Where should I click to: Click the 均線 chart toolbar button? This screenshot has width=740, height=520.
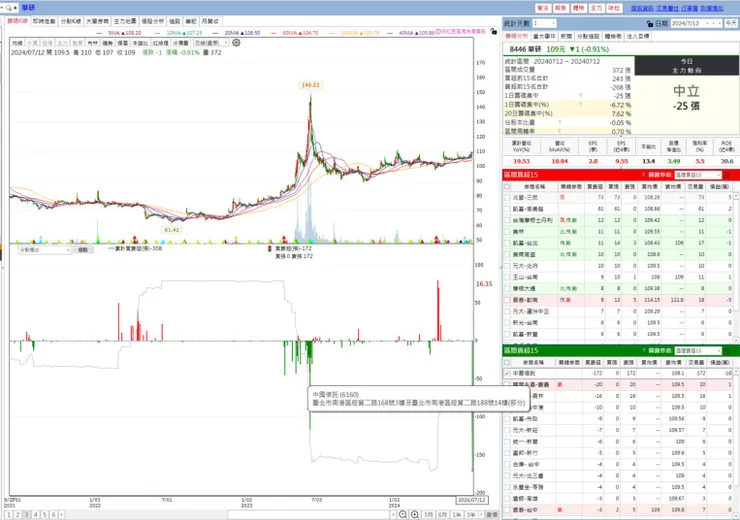(x=17, y=43)
